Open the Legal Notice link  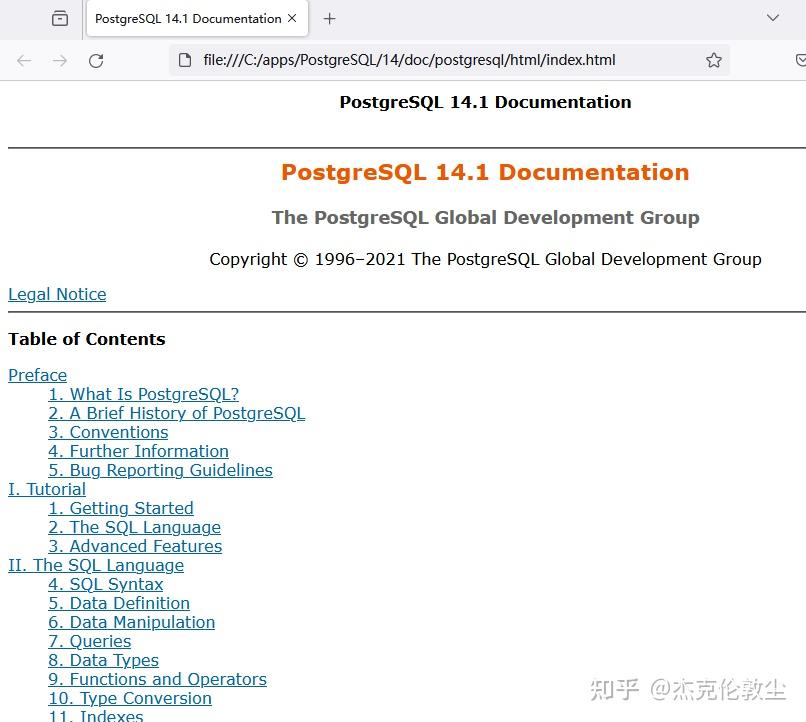pos(57,294)
